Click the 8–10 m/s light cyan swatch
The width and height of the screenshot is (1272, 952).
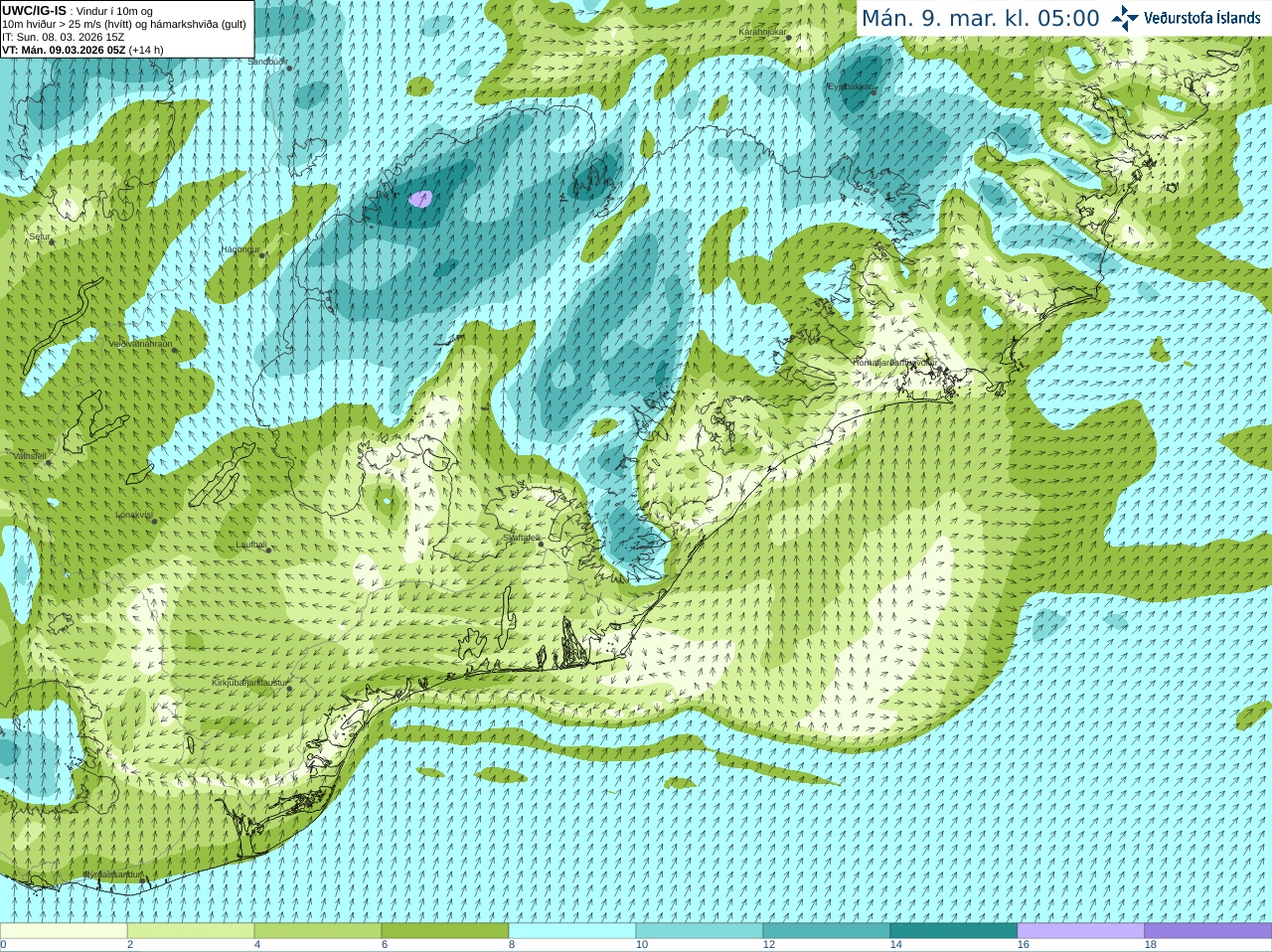coord(572,931)
